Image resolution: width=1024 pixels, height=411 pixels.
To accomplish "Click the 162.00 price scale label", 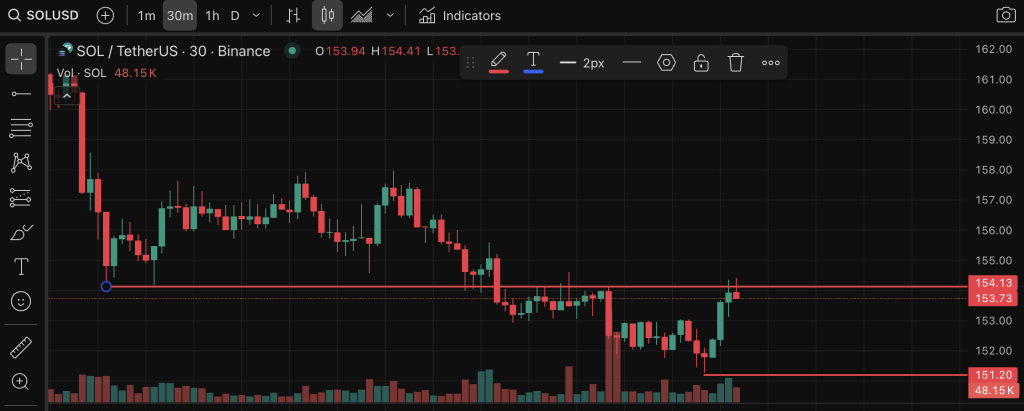I will pyautogui.click(x=994, y=49).
